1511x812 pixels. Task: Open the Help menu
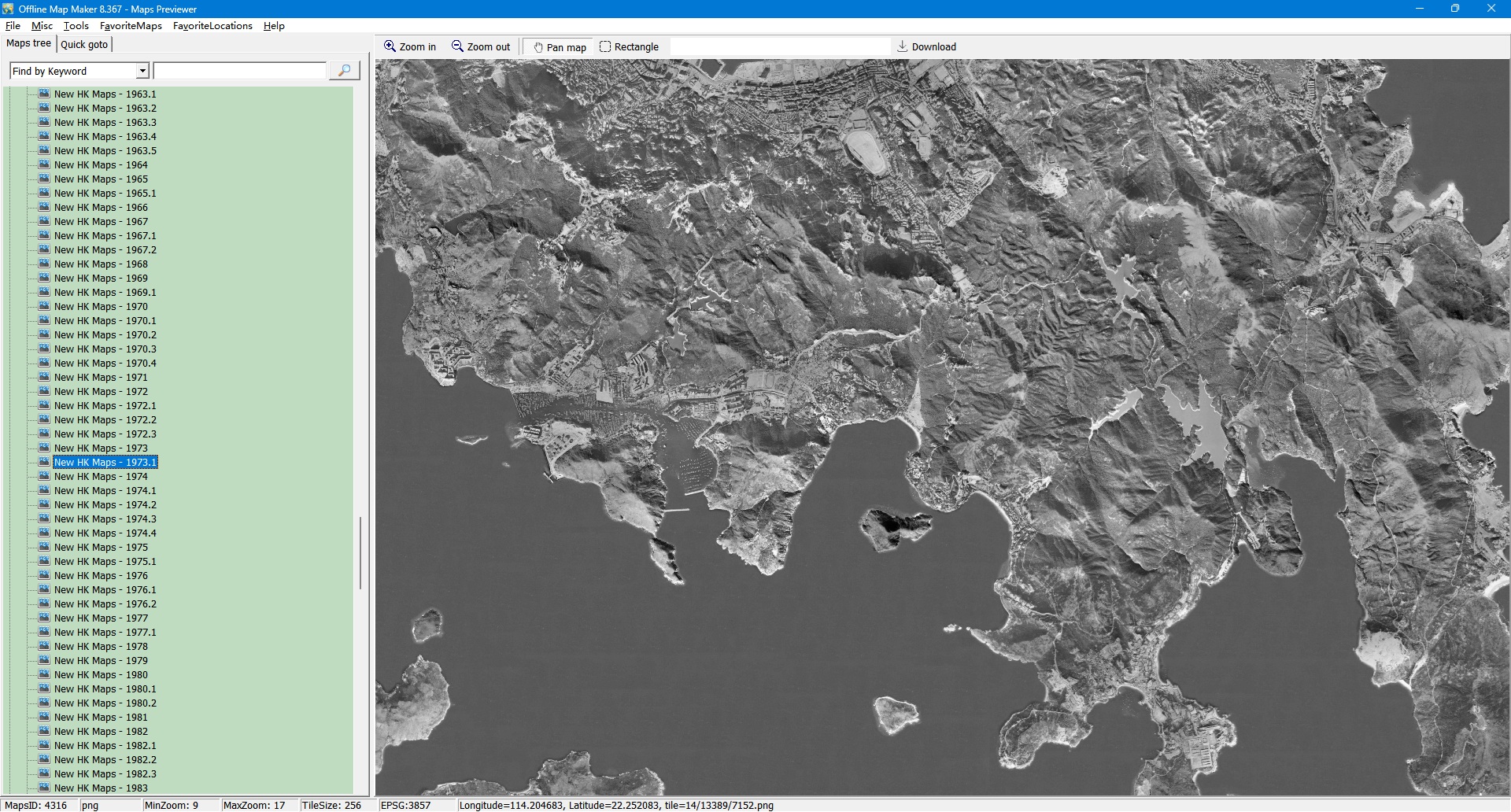274,25
